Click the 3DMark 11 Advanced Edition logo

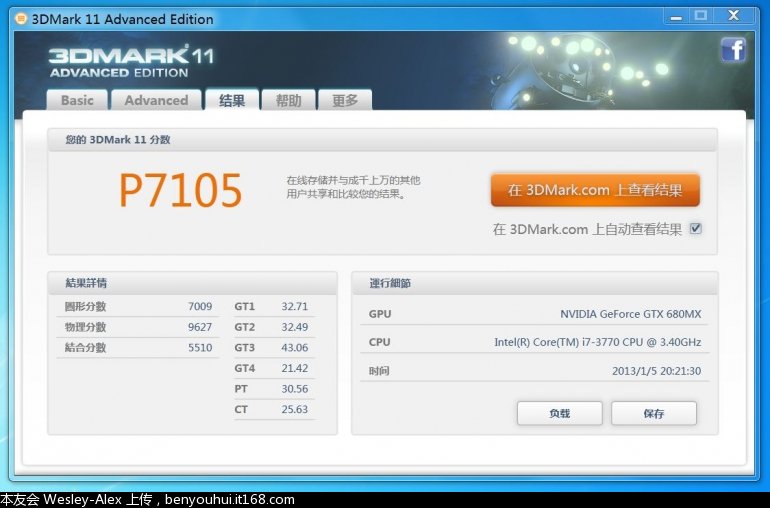point(130,60)
